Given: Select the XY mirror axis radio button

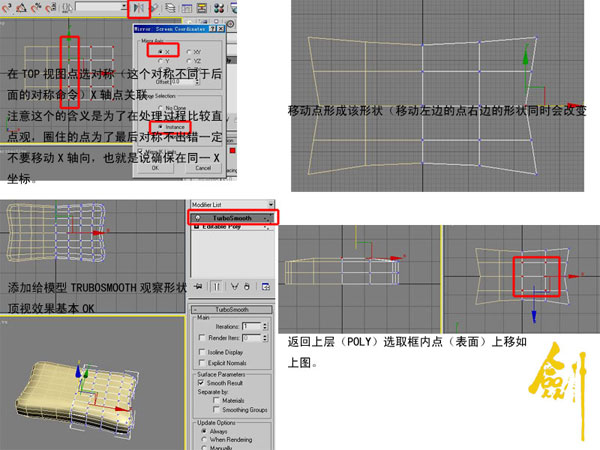Looking at the screenshot, I should [x=189, y=52].
